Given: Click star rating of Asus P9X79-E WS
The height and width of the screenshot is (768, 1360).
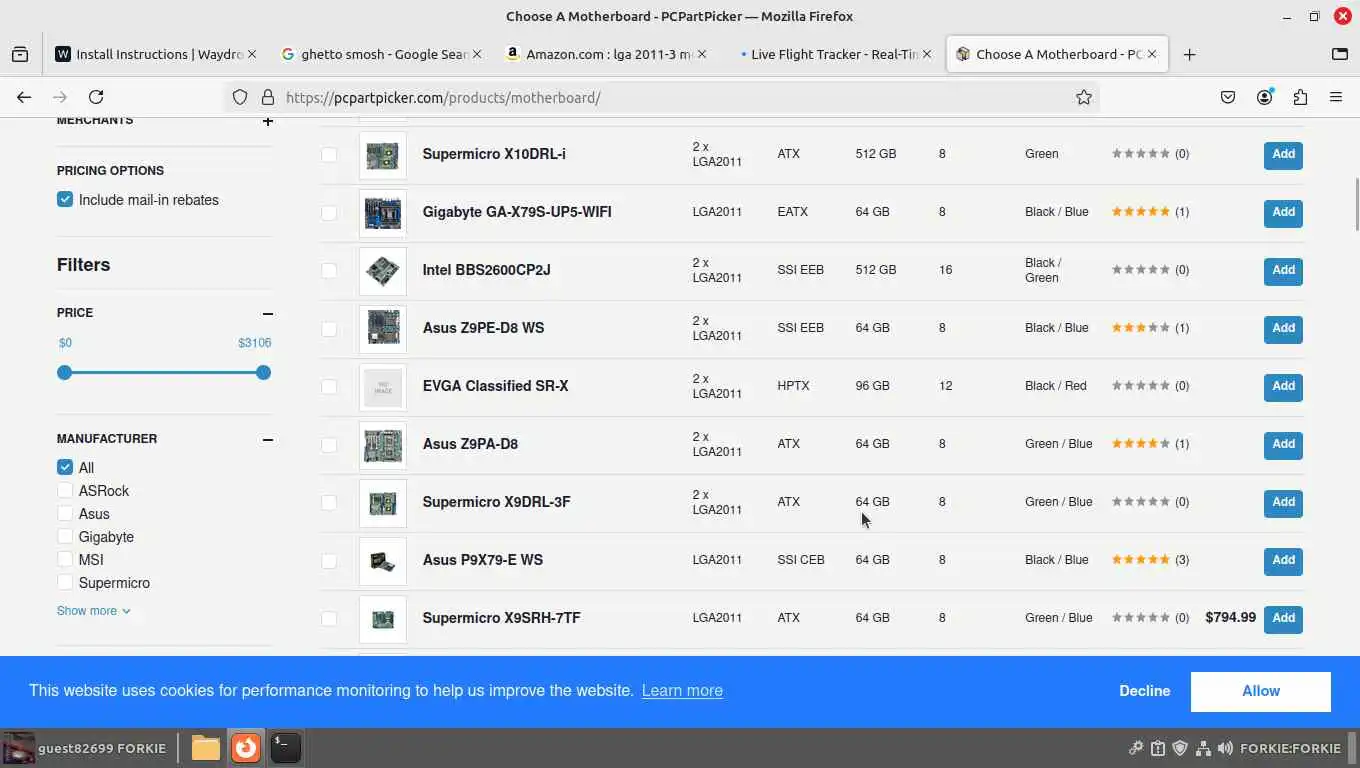Looking at the screenshot, I should click(1141, 560).
